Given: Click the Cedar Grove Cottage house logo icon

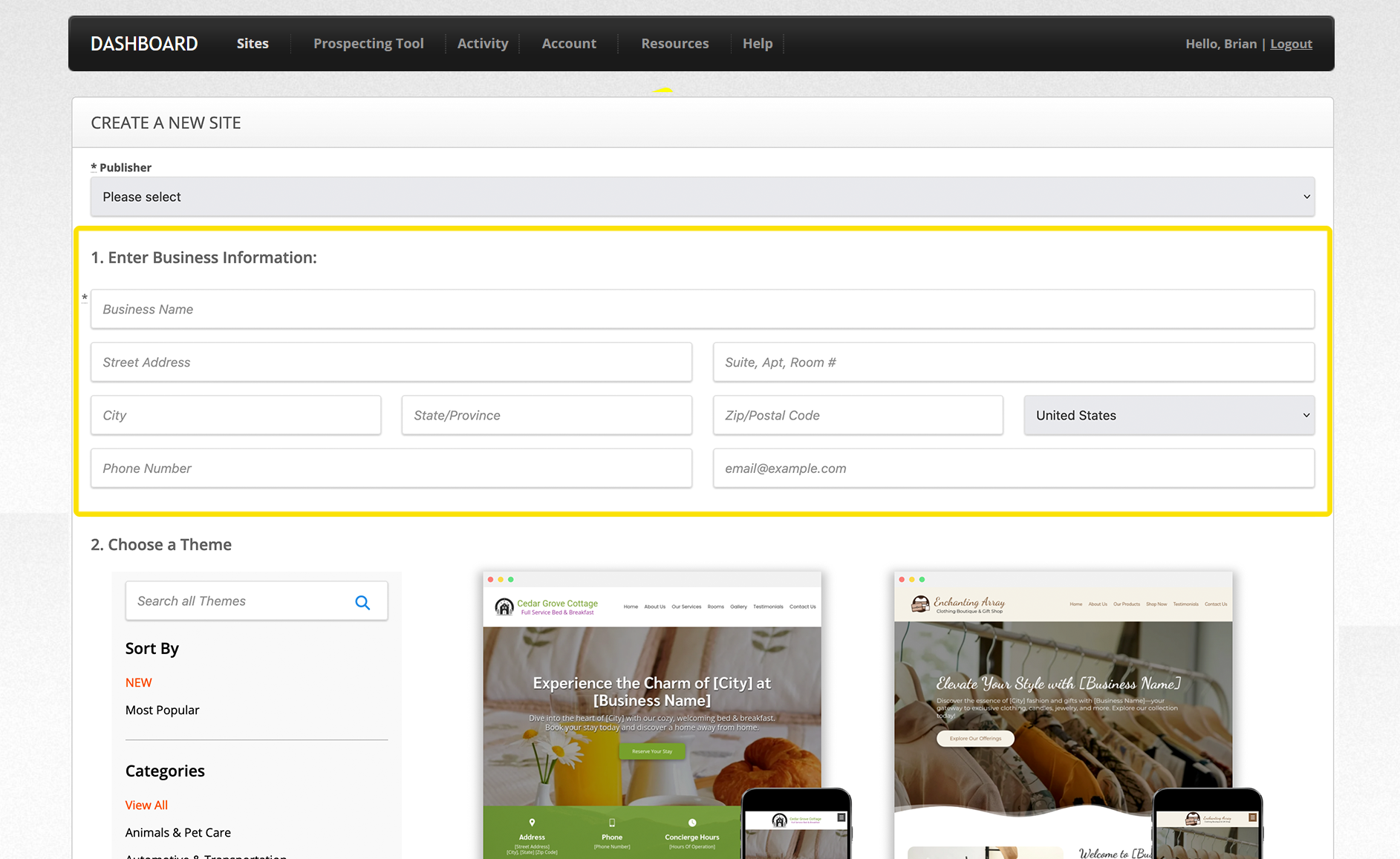Looking at the screenshot, I should [x=504, y=607].
